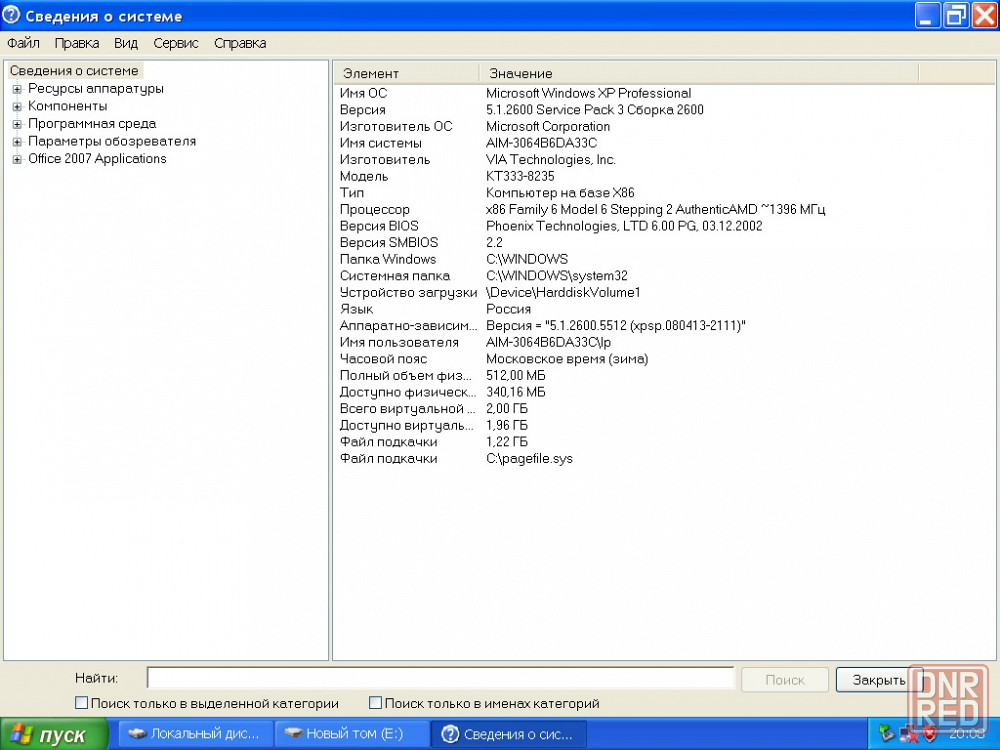Screen dimensions: 1000x750
Task: Select Ресурсы аппаратуры in the tree
Action: 96,89
